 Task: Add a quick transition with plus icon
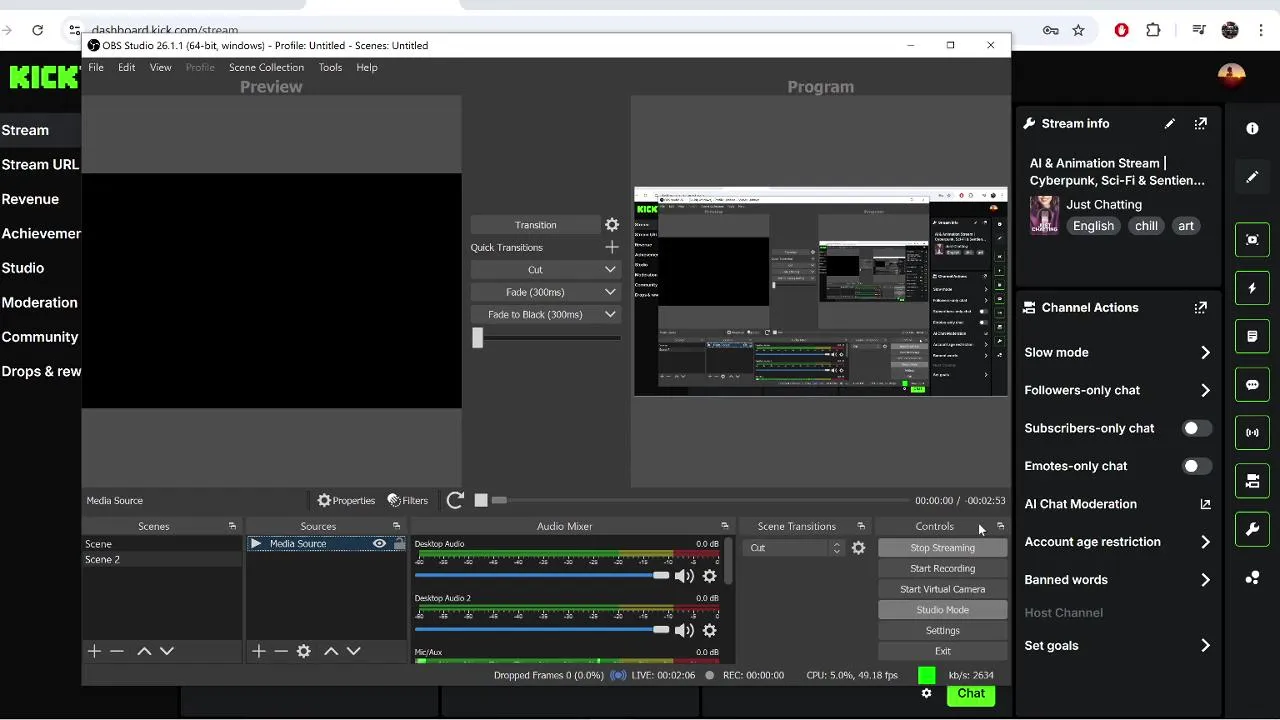point(612,247)
